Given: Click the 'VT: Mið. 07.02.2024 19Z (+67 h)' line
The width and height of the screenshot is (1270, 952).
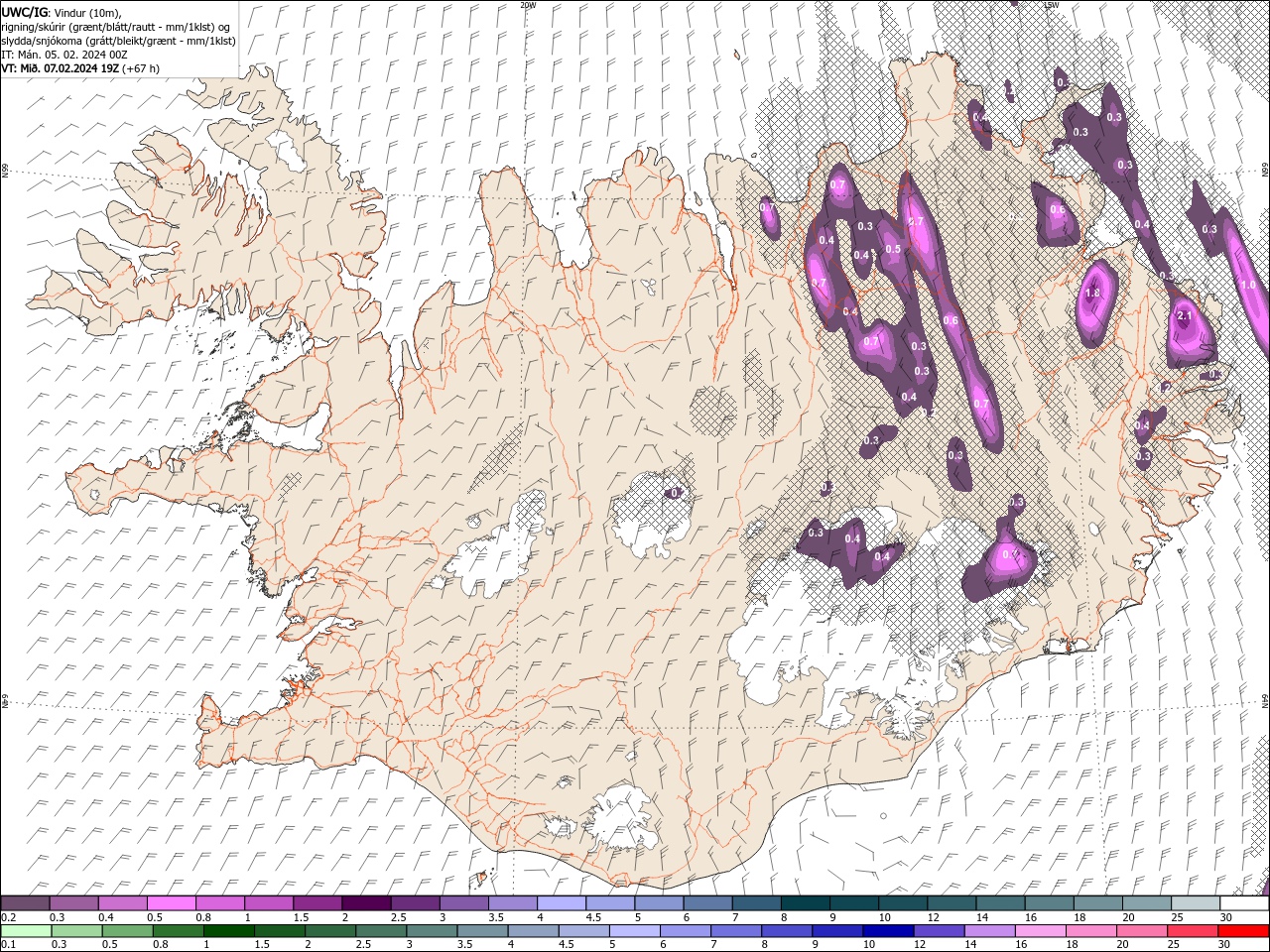Looking at the screenshot, I should click(80, 68).
